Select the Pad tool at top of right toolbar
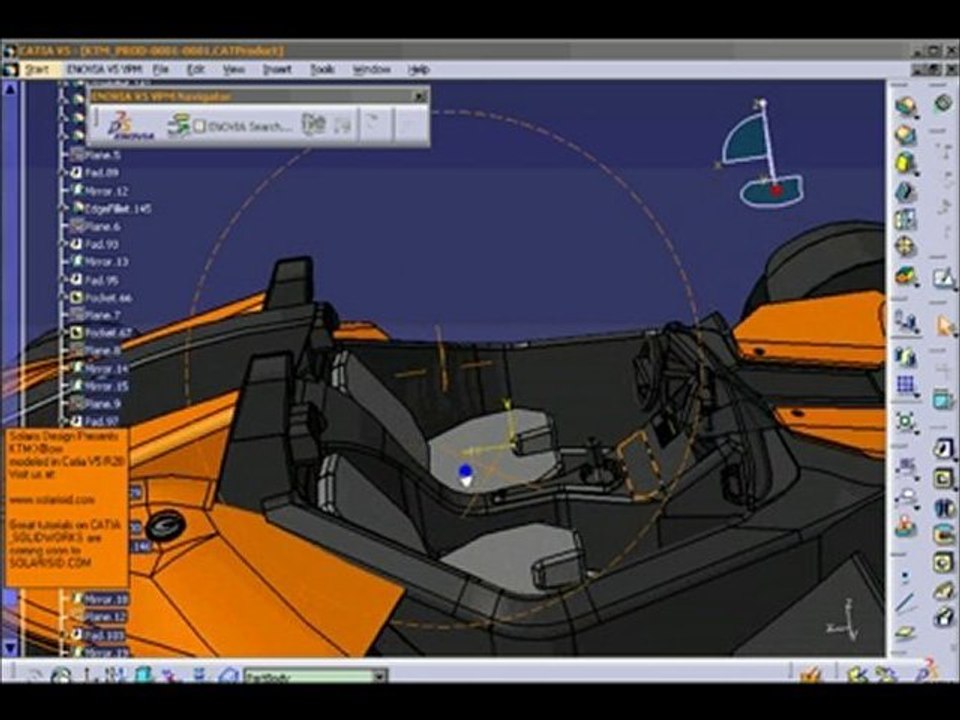 click(x=906, y=107)
